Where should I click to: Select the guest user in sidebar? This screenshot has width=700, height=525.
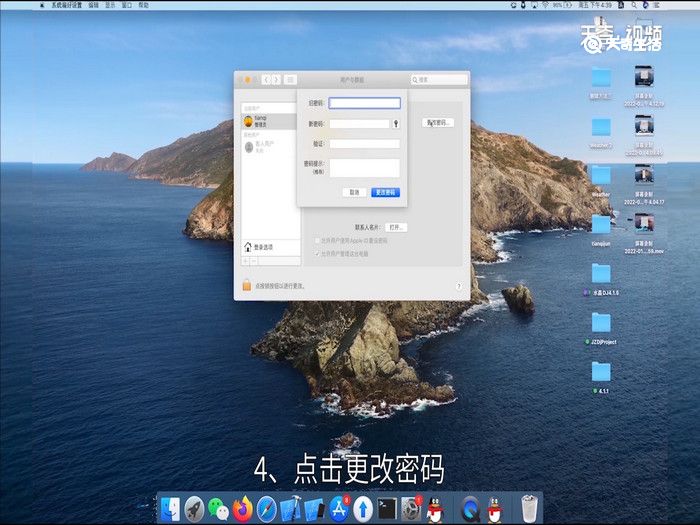point(269,146)
